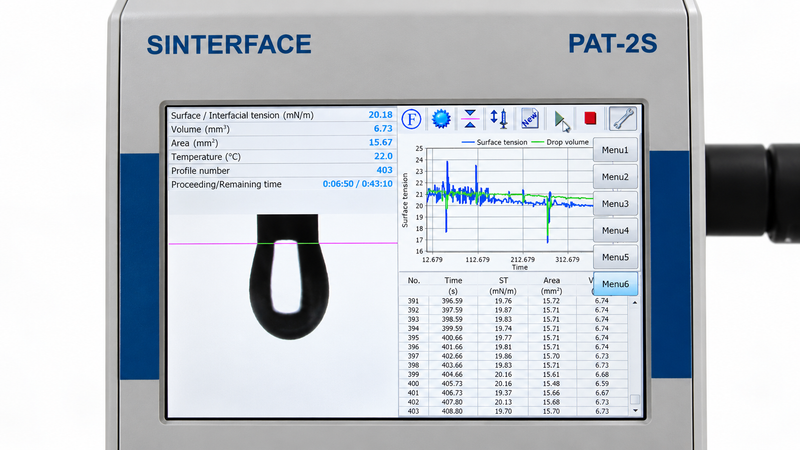Click ST cell 19.77 in row 395

[x=503, y=338]
